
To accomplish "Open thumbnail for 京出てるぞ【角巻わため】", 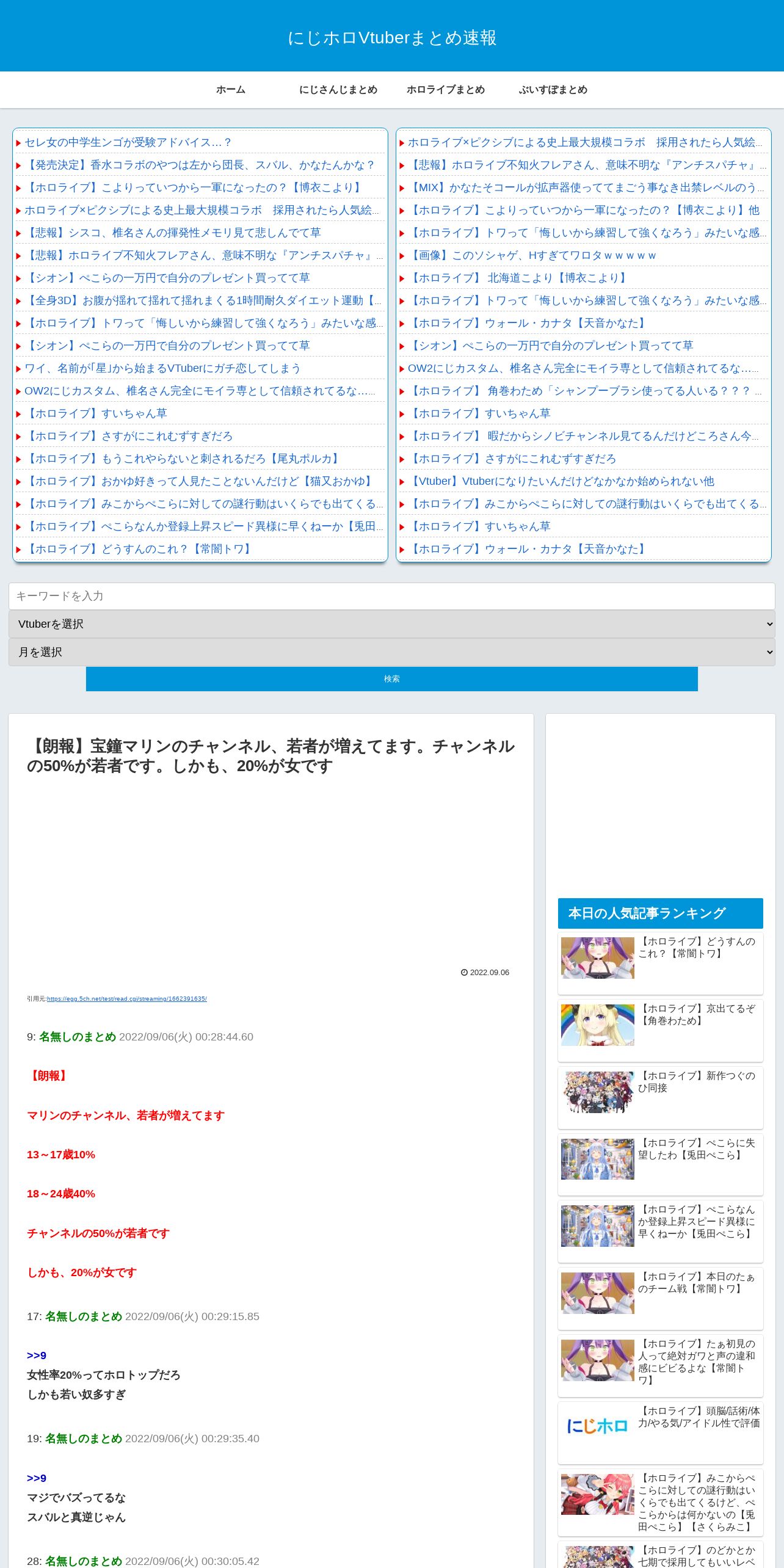I will click(x=598, y=1025).
